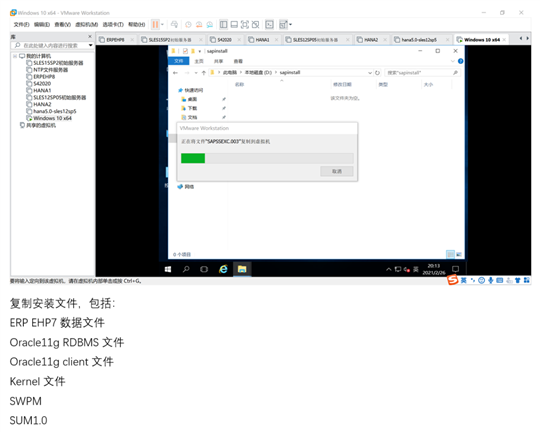Click the revert to snapshot icon

click(x=199, y=24)
